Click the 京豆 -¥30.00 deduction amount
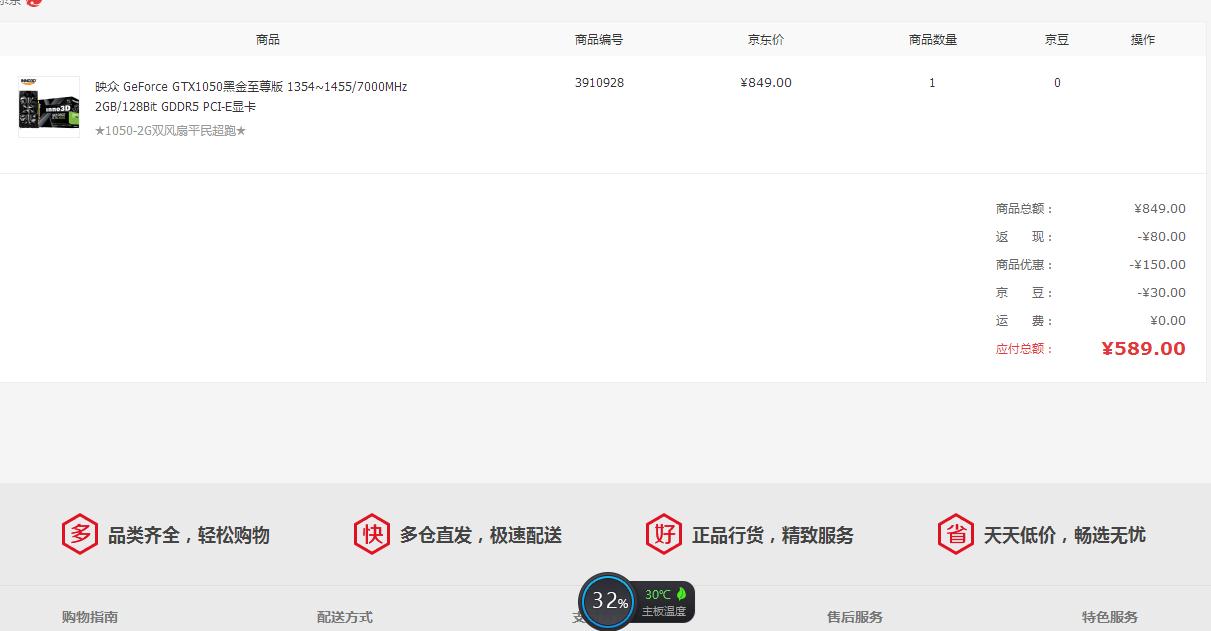The width and height of the screenshot is (1211, 631). (x=1162, y=293)
